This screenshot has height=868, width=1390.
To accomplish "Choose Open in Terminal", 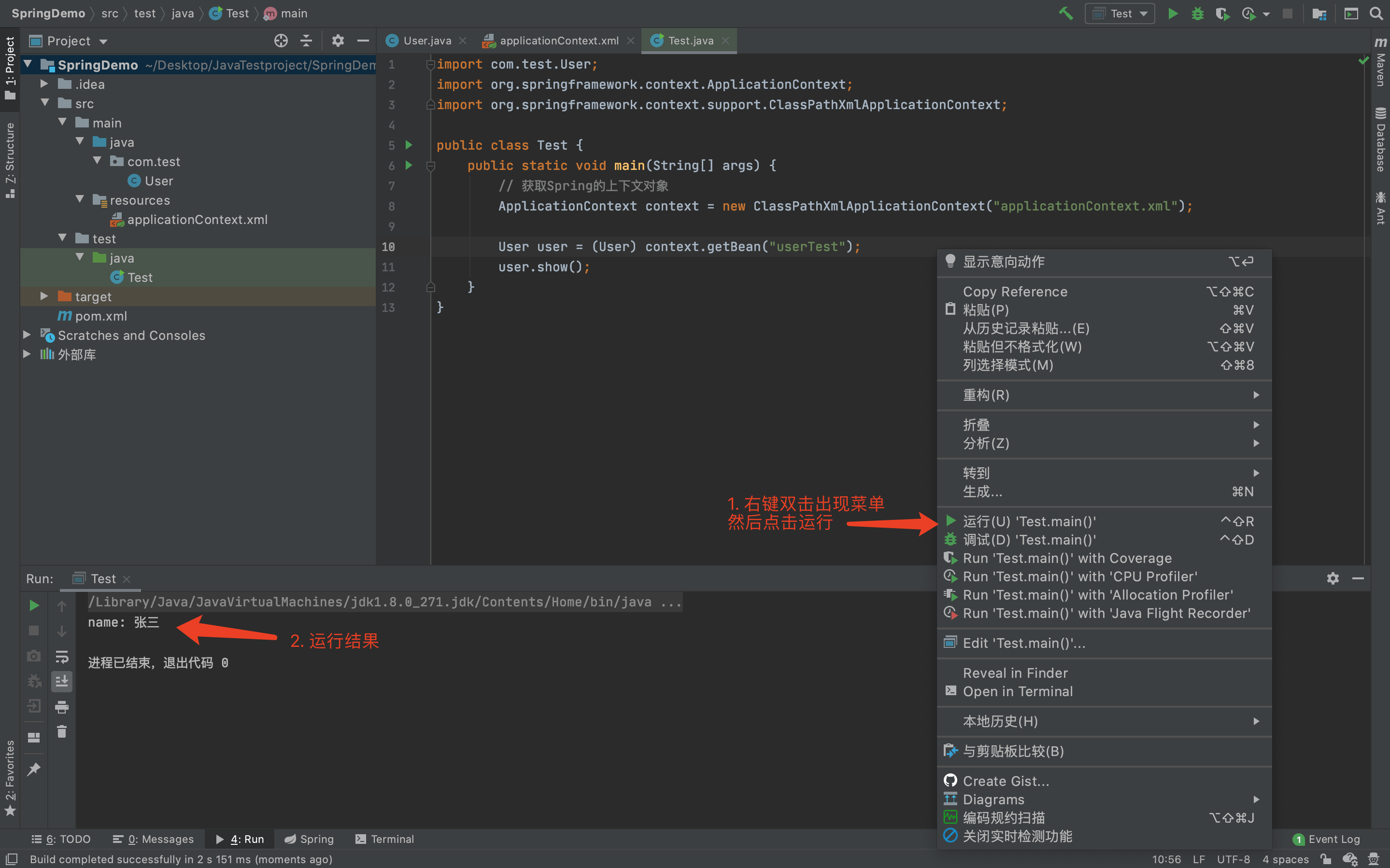I will click(x=1104, y=691).
